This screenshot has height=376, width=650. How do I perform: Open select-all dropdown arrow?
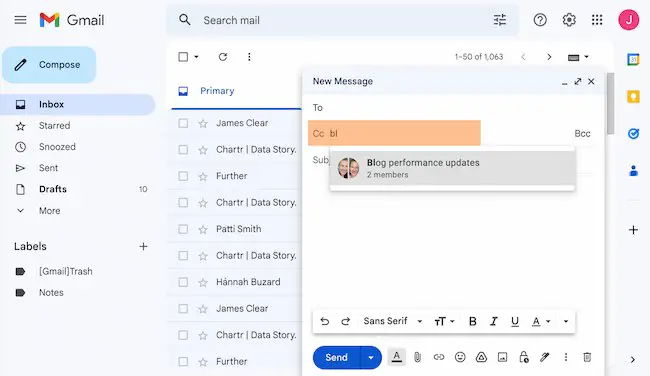point(196,57)
